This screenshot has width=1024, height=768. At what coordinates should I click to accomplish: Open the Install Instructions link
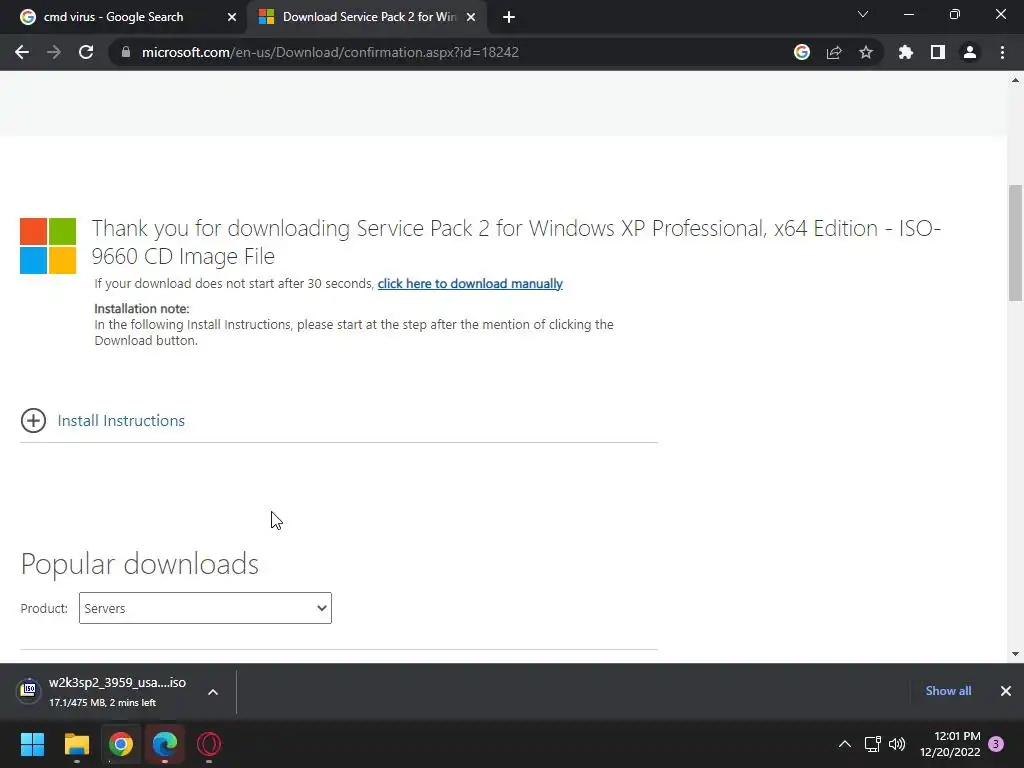121,421
